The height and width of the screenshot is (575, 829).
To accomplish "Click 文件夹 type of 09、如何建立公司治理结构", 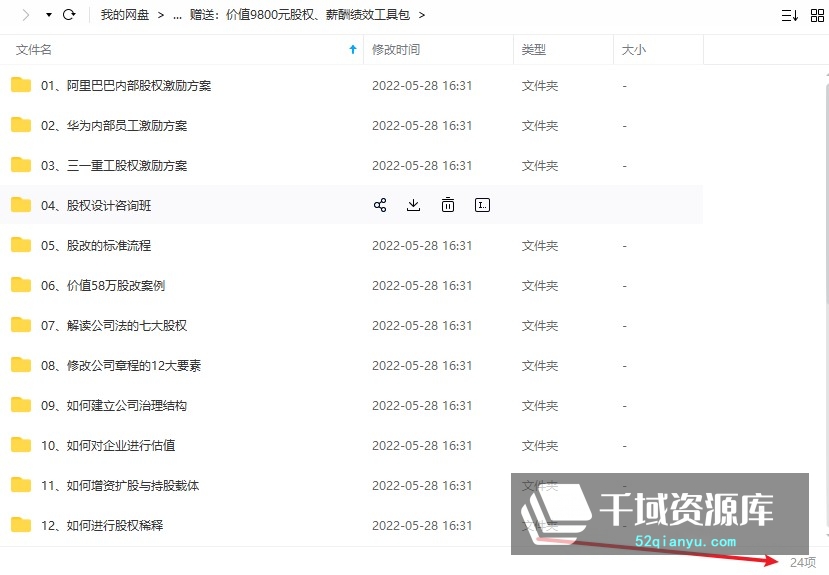I will click(x=540, y=406).
